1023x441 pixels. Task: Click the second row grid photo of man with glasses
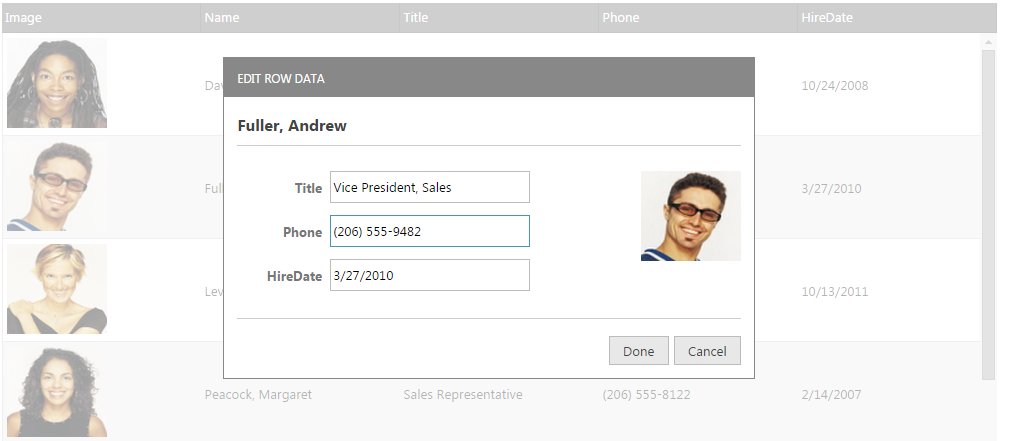(57, 187)
